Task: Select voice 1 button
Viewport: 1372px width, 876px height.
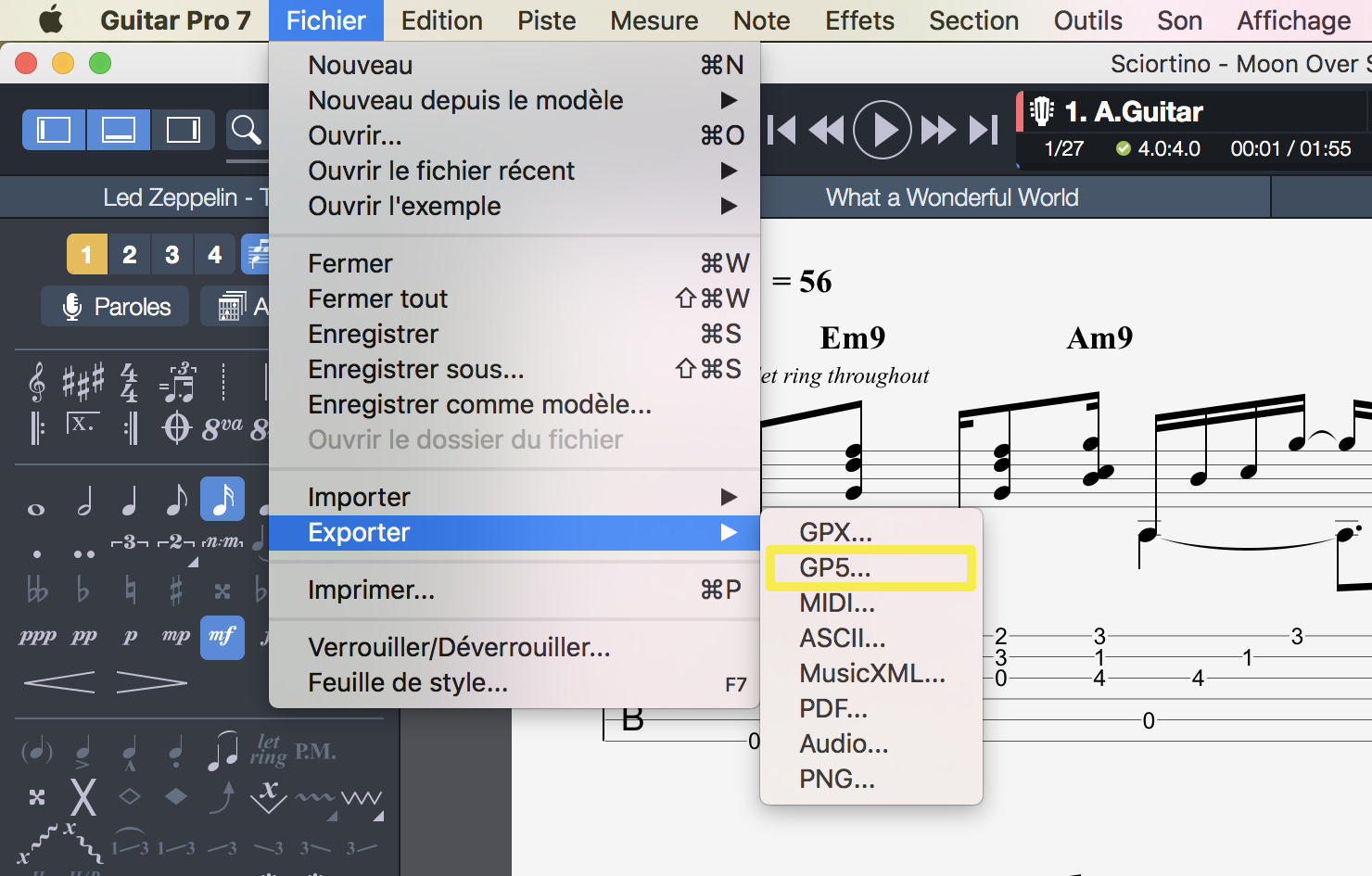Action: pos(86,254)
